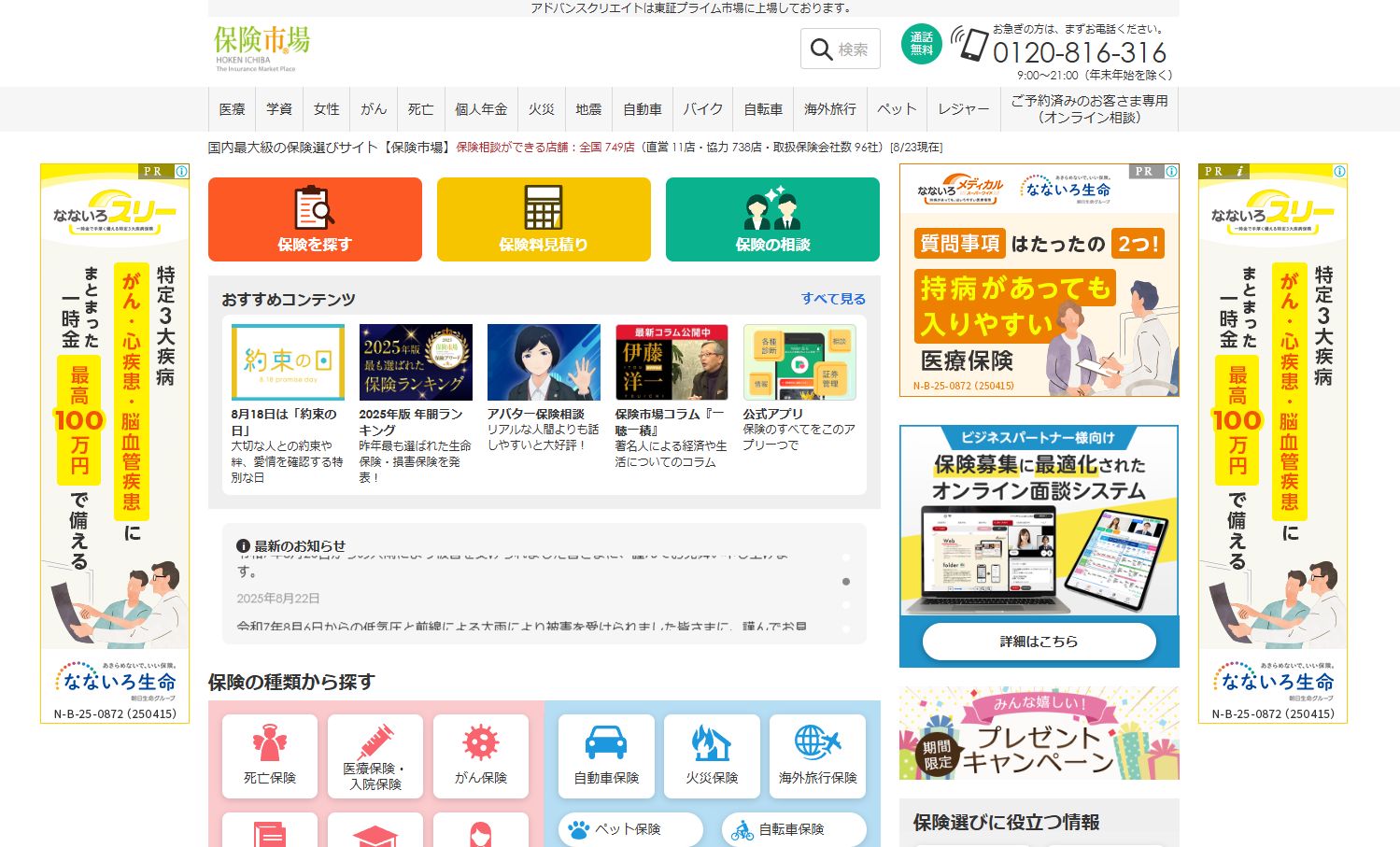Viewport: 1400px width, 847px height.
Task: Open the 自転車保険 bicycle button
Action: click(x=793, y=829)
